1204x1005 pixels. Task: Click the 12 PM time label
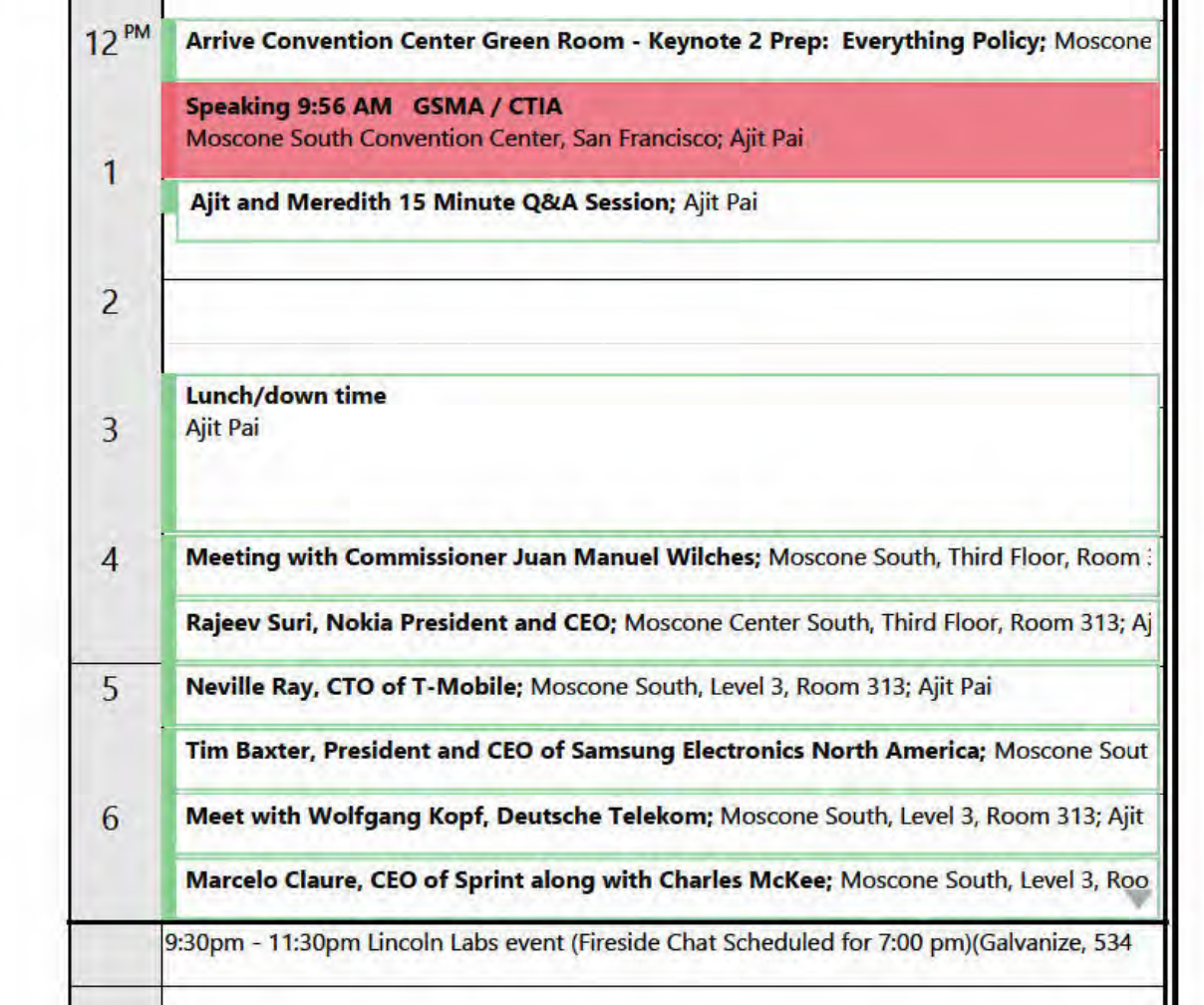[x=118, y=42]
